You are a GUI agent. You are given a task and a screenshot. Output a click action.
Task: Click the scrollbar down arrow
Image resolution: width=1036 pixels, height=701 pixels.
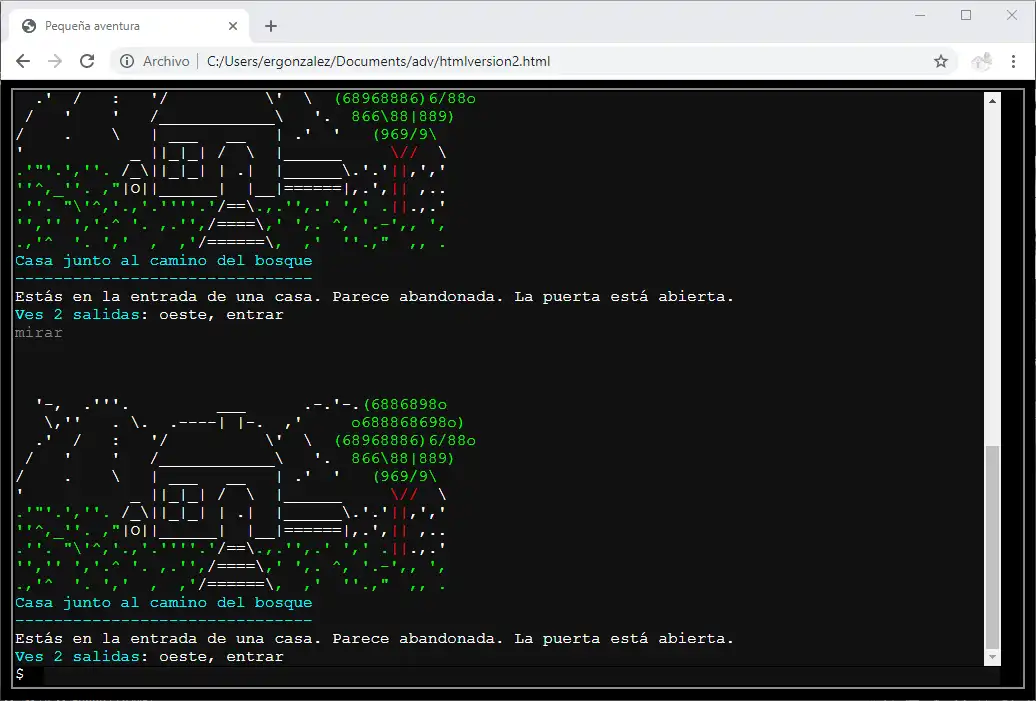(992, 657)
